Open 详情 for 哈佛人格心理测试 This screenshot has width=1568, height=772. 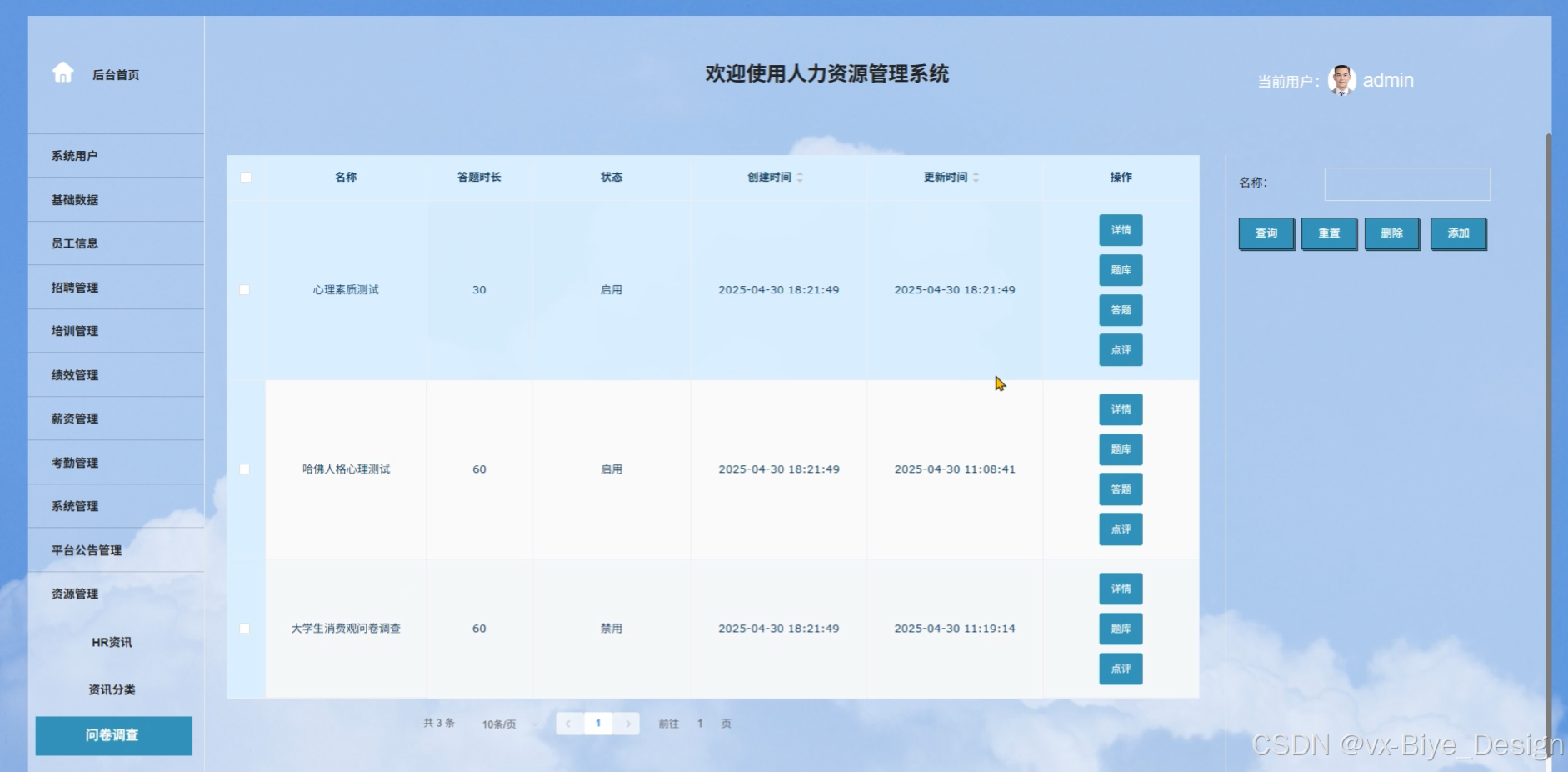pyautogui.click(x=1121, y=409)
